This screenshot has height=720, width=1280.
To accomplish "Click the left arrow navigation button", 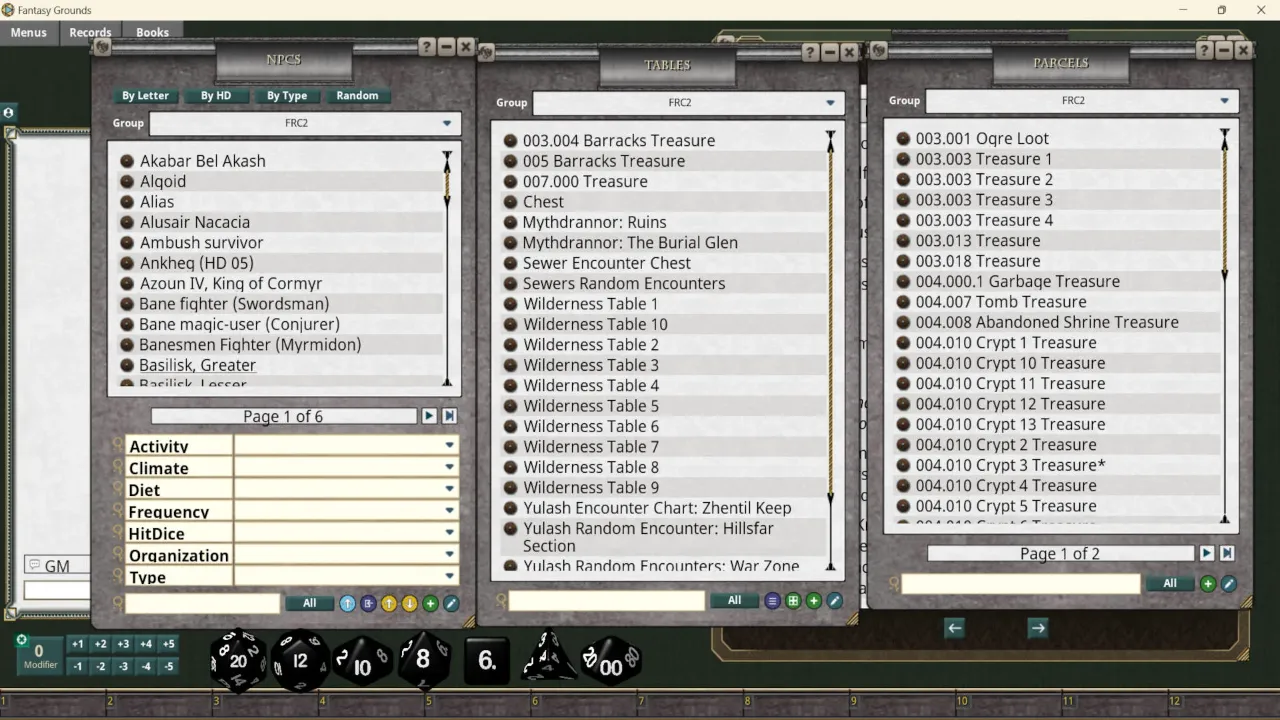I will pyautogui.click(x=954, y=628).
